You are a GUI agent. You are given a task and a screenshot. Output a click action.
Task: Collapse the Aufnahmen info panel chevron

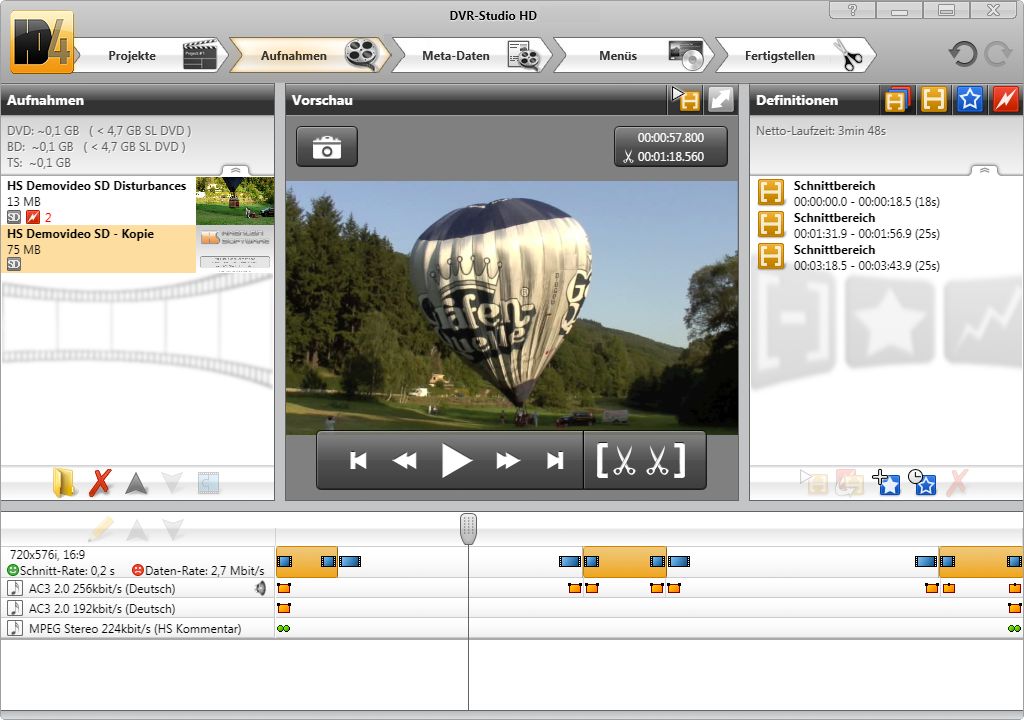(x=235, y=170)
